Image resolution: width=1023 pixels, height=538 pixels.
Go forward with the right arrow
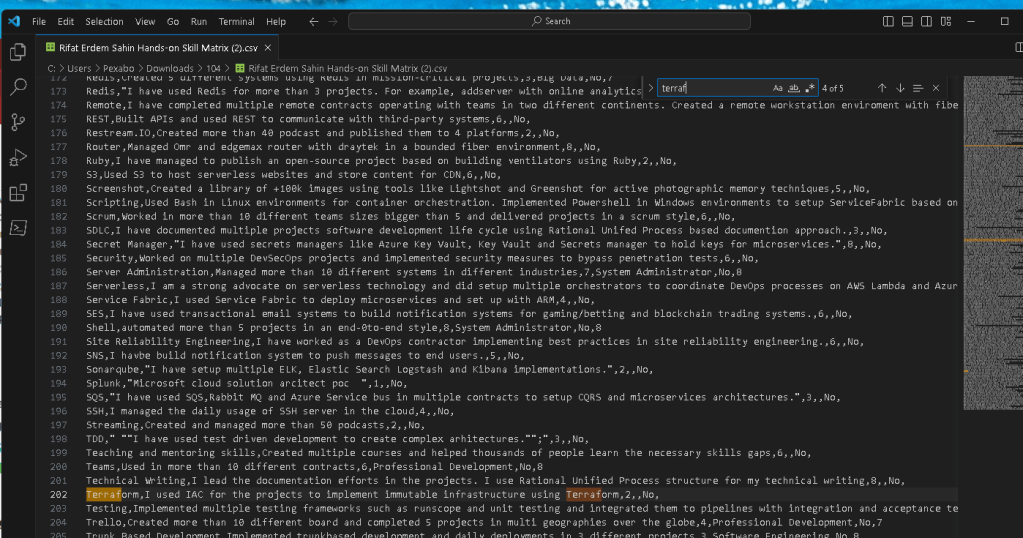(333, 22)
